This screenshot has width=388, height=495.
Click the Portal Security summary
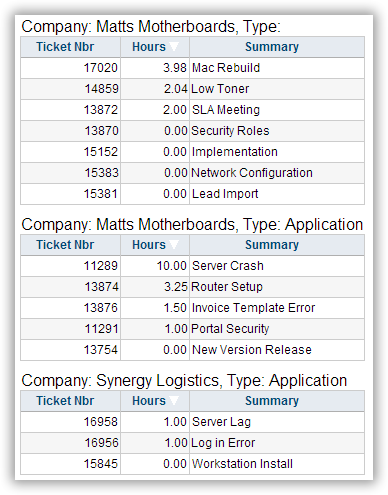tap(230, 329)
